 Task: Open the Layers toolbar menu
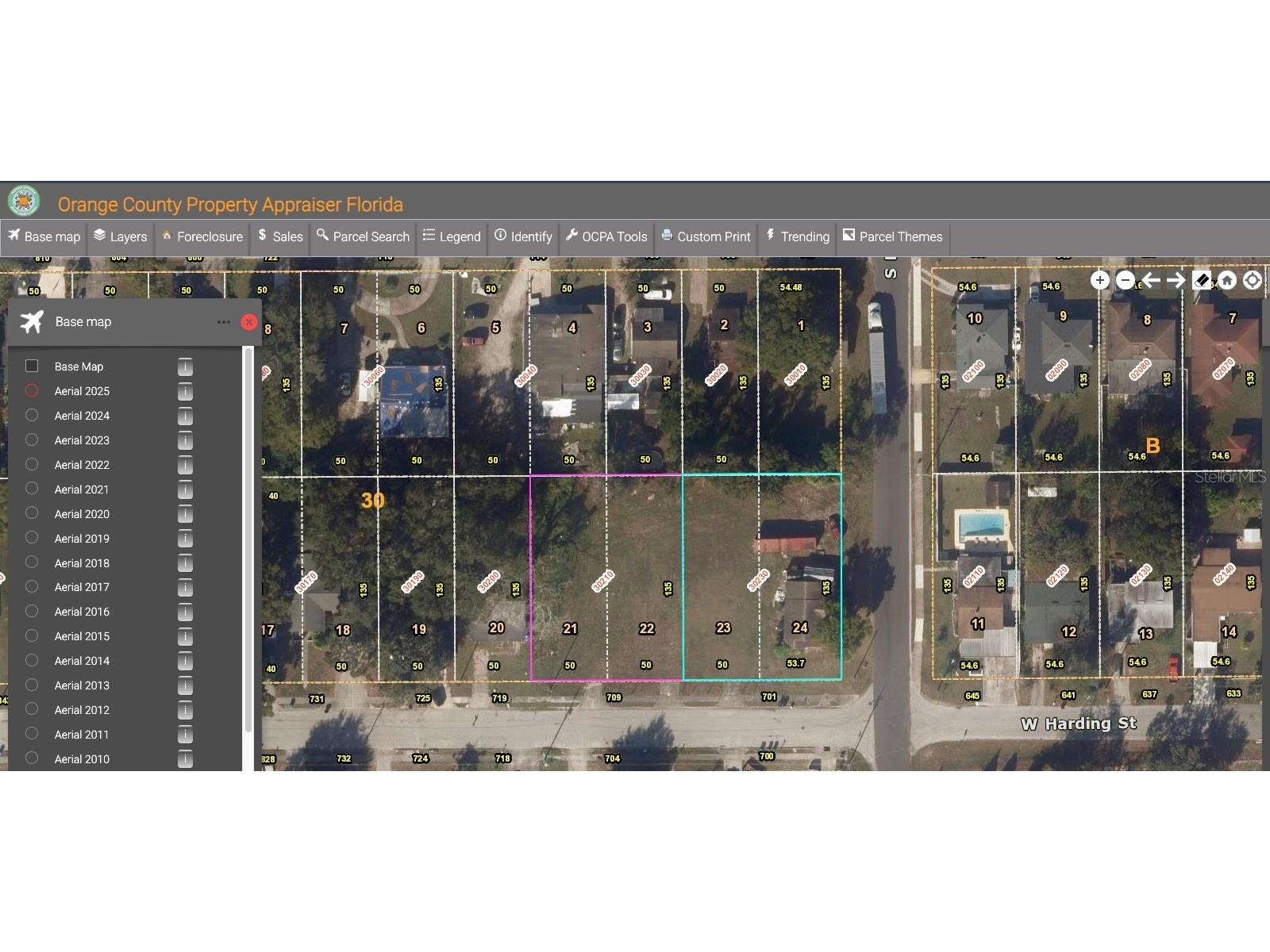pos(121,236)
